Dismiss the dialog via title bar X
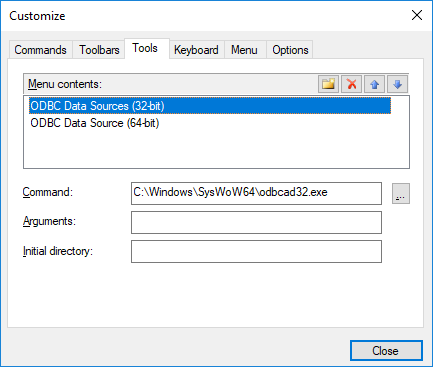The image size is (433, 367). (x=417, y=15)
